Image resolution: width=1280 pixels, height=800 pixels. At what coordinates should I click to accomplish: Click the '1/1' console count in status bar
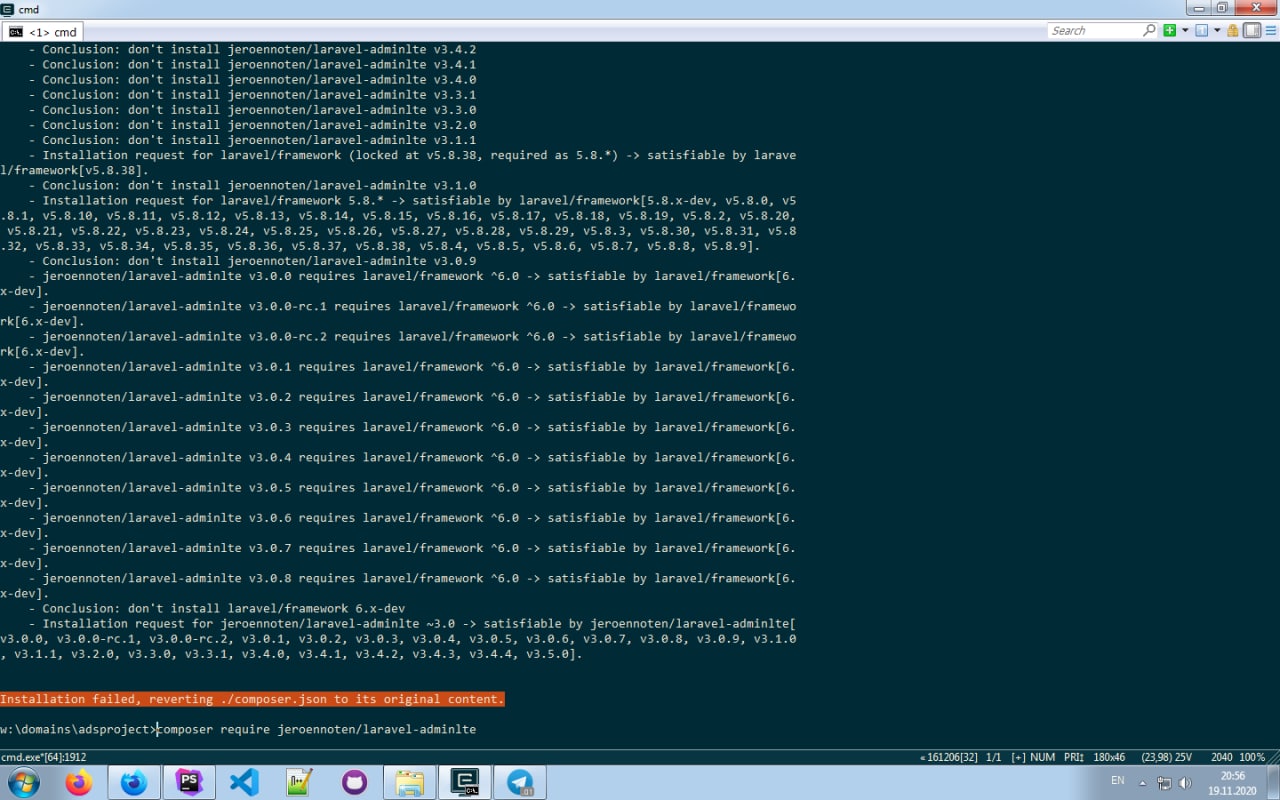994,757
